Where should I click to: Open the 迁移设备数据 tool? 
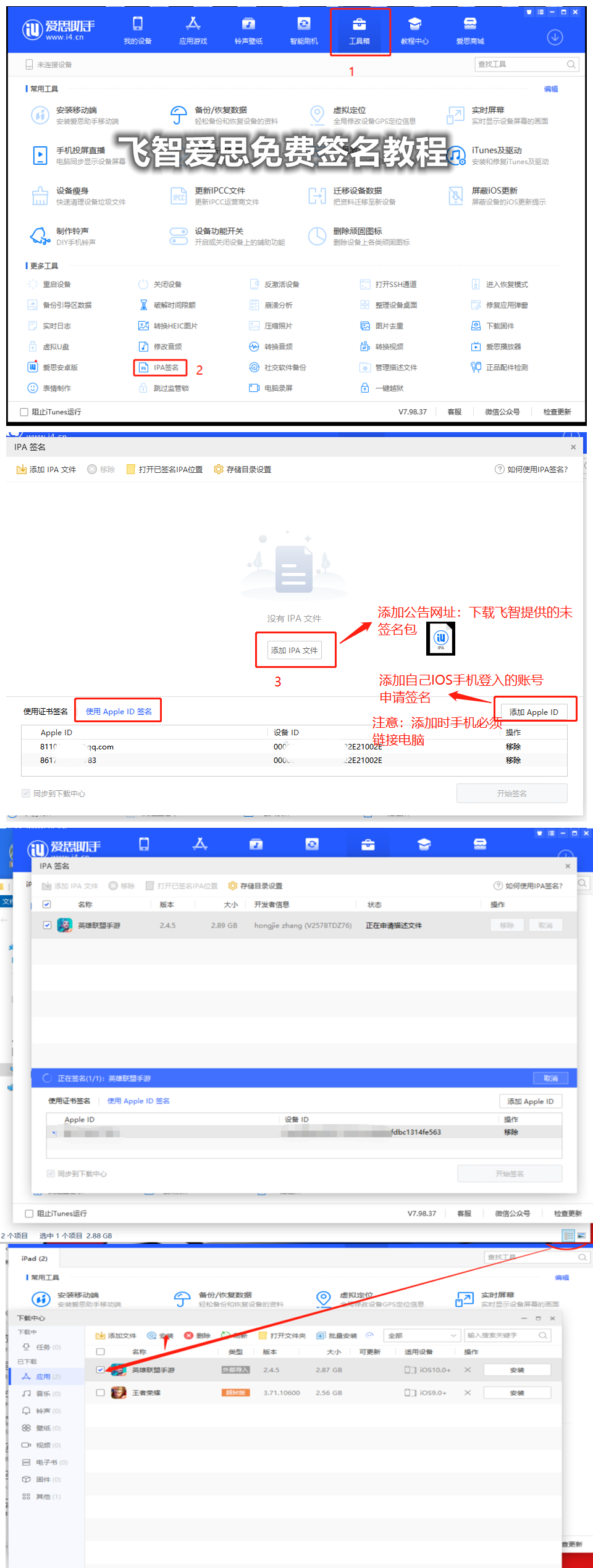click(353, 196)
